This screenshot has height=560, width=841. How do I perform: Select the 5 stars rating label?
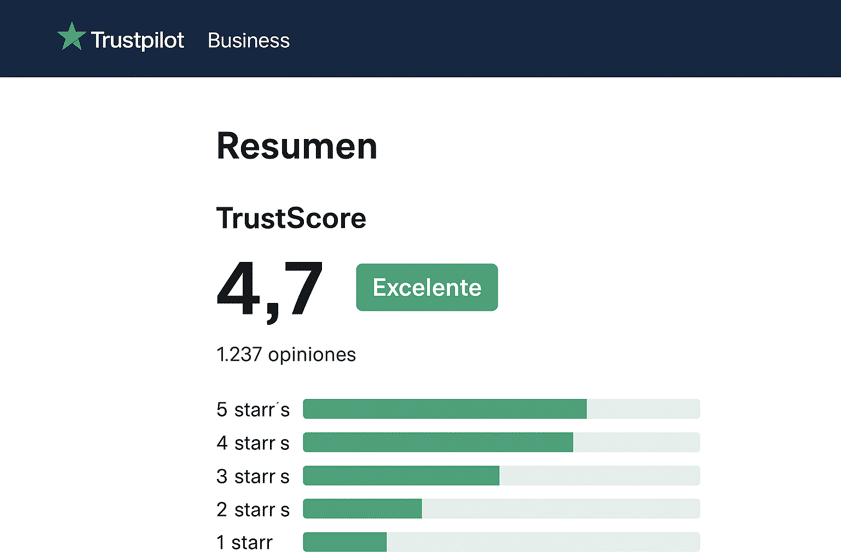click(x=253, y=409)
